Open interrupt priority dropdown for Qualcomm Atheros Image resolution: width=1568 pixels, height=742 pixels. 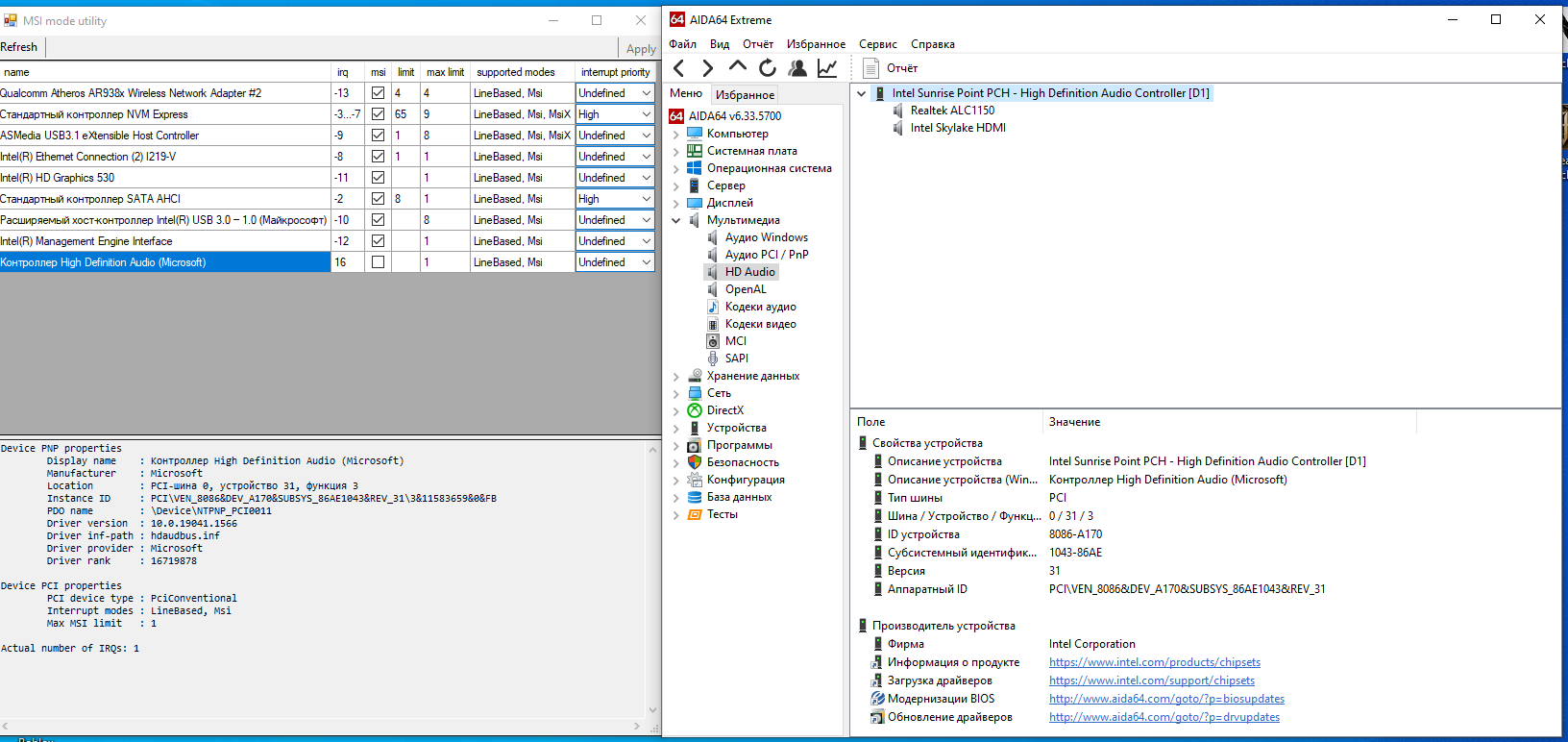pyautogui.click(x=615, y=93)
